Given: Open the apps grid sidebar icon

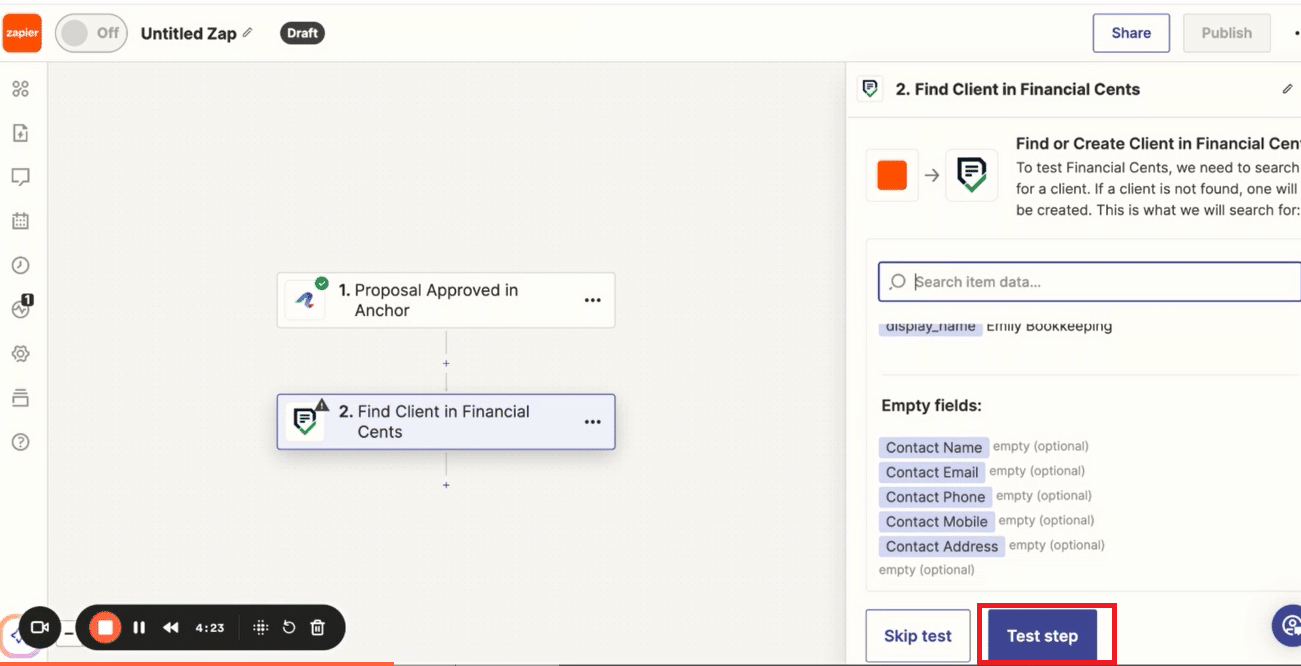Looking at the screenshot, I should click(x=20, y=89).
